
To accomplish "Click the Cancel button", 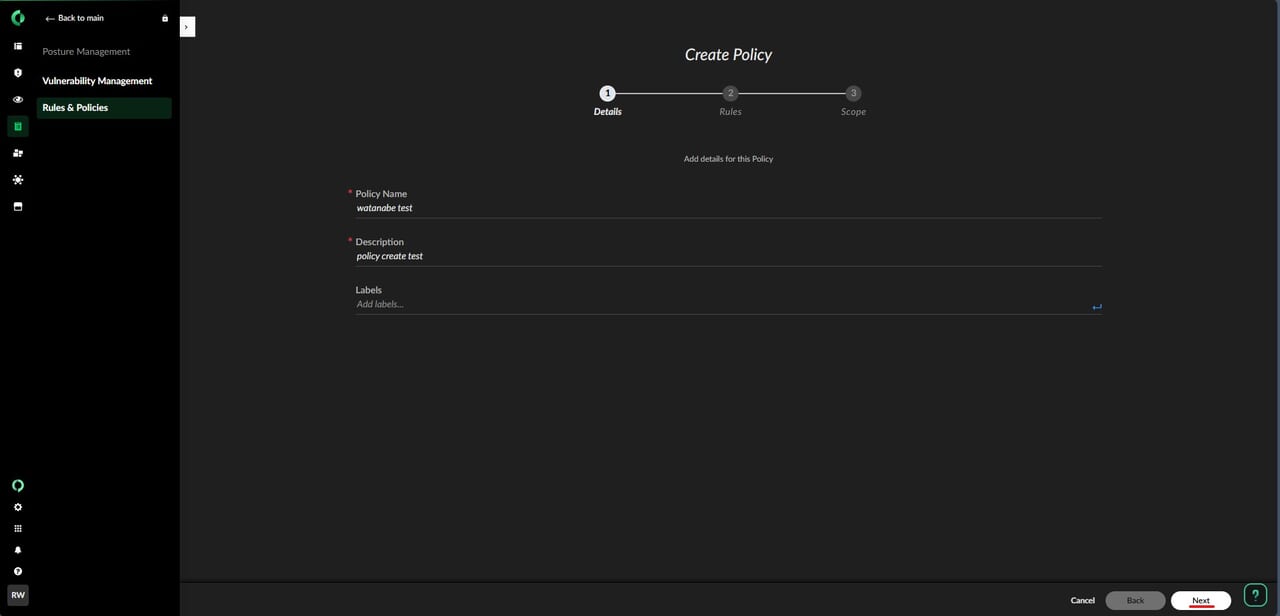I will tap(1082, 600).
